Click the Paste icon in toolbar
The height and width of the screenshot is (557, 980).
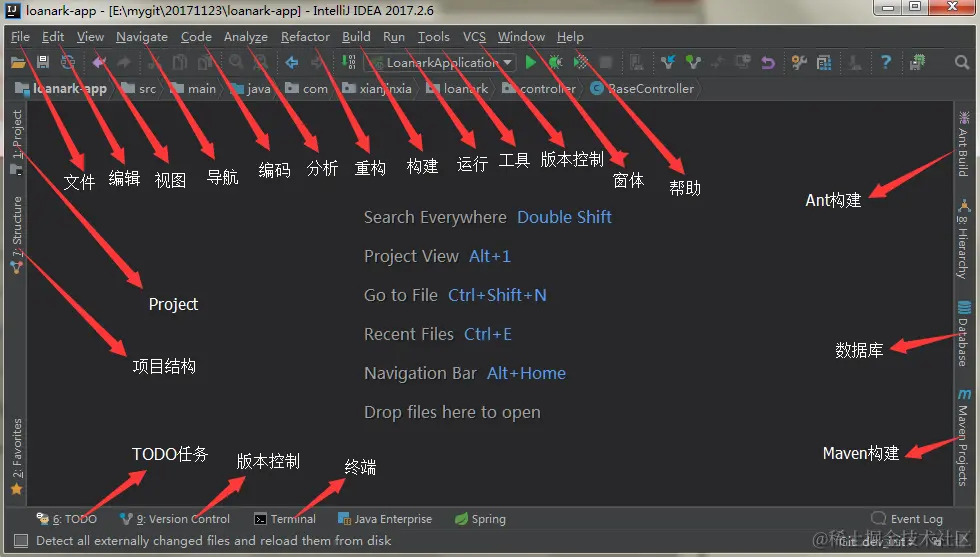pyautogui.click(x=204, y=62)
